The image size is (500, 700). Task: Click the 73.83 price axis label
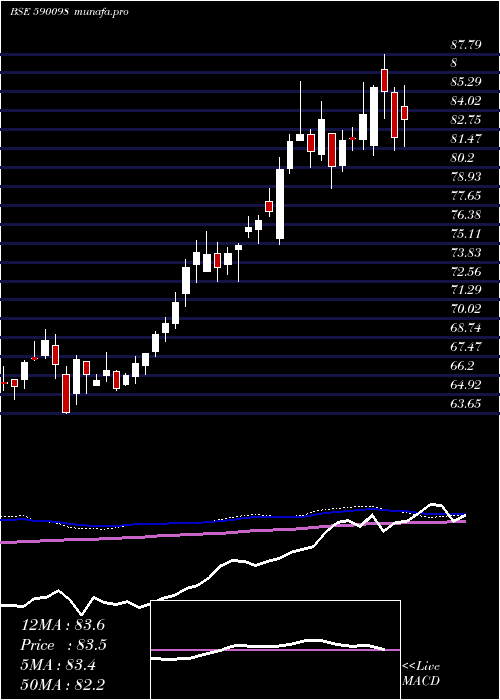coord(467,253)
